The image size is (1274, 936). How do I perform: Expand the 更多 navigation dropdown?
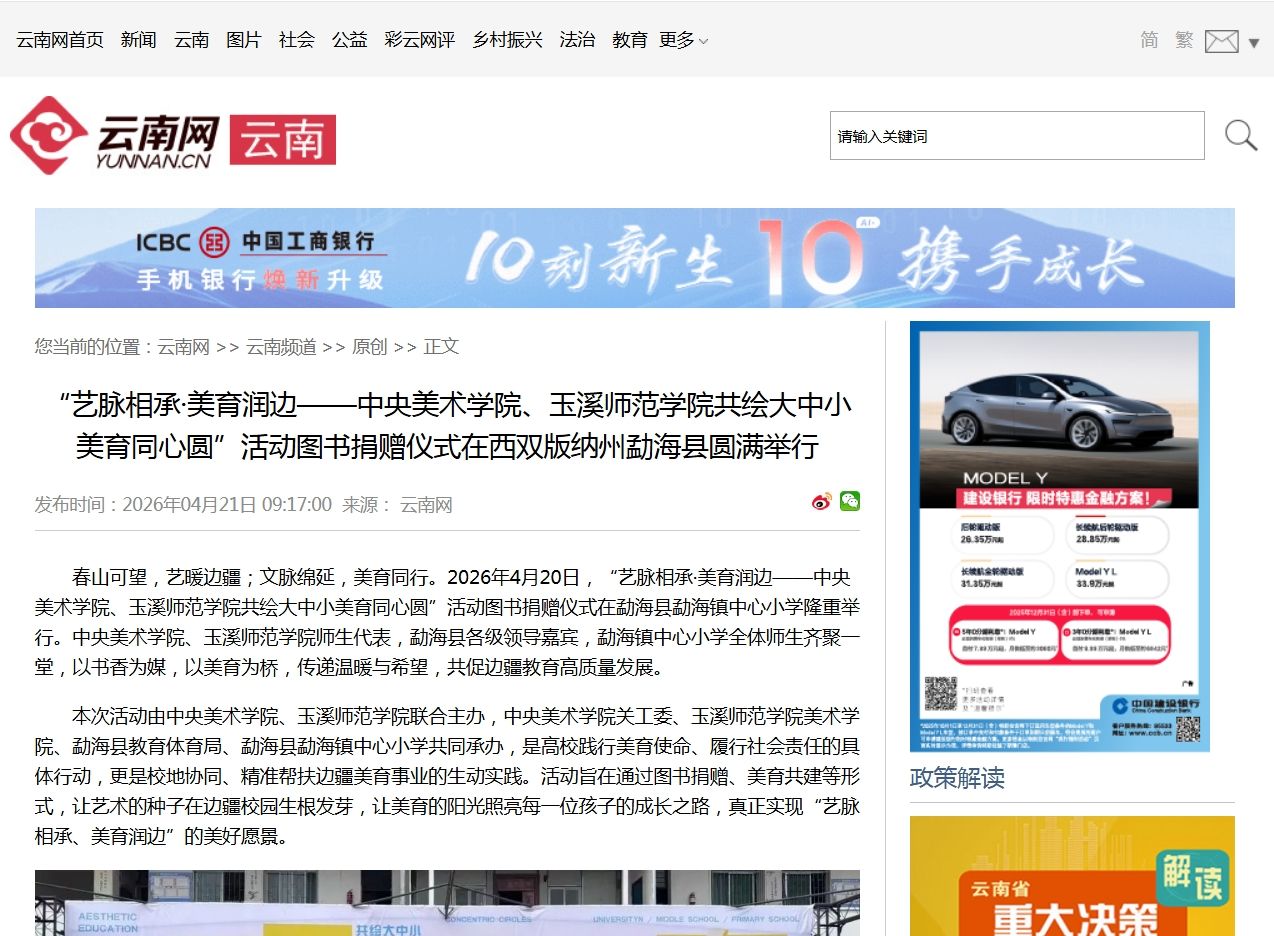pos(683,40)
